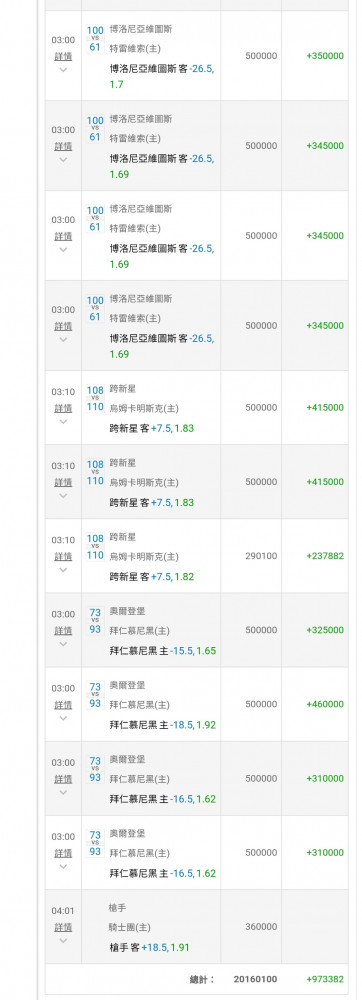Open 詳情 for the 04:01 槍手 bet
The image size is (362, 1000).
pos(63,927)
